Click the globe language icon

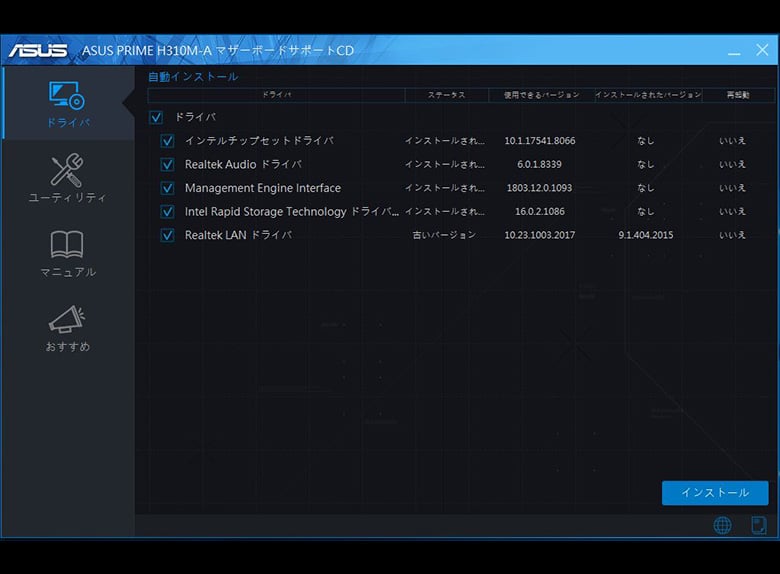pyautogui.click(x=722, y=525)
